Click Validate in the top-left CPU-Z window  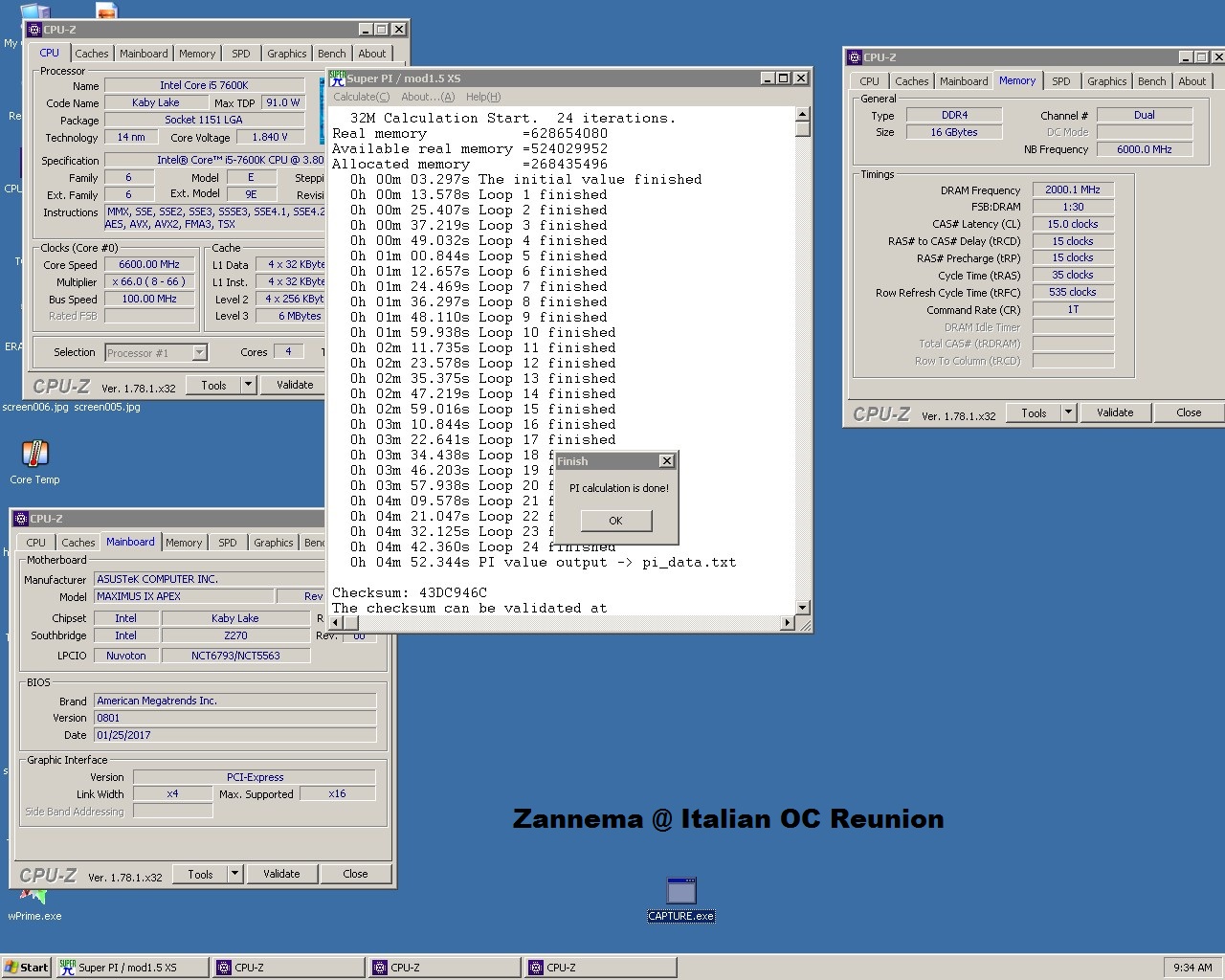tap(295, 385)
